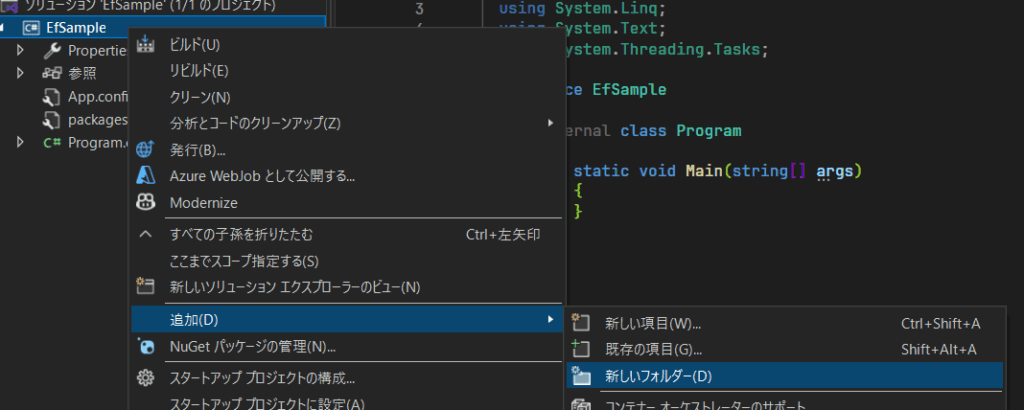Click the globe icon next to 発行(B)
Screen dimensions: 1024x410
point(146,150)
